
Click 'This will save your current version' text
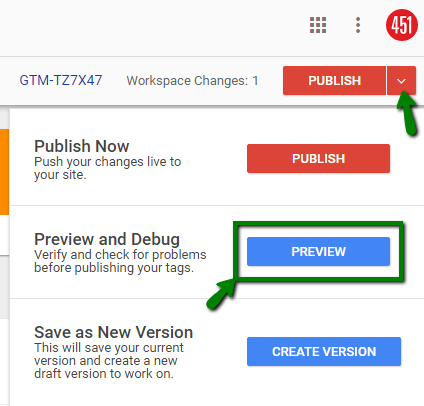(x=109, y=354)
